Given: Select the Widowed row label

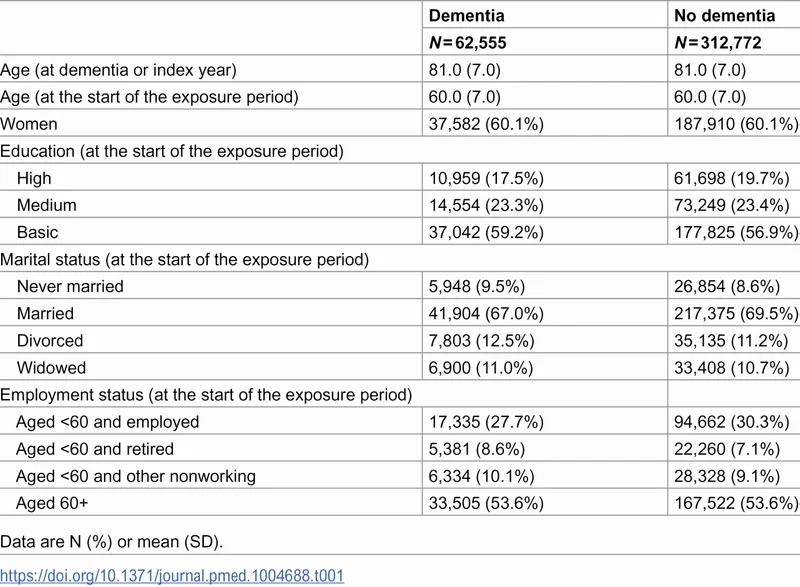Looking at the screenshot, I should tap(51, 367).
